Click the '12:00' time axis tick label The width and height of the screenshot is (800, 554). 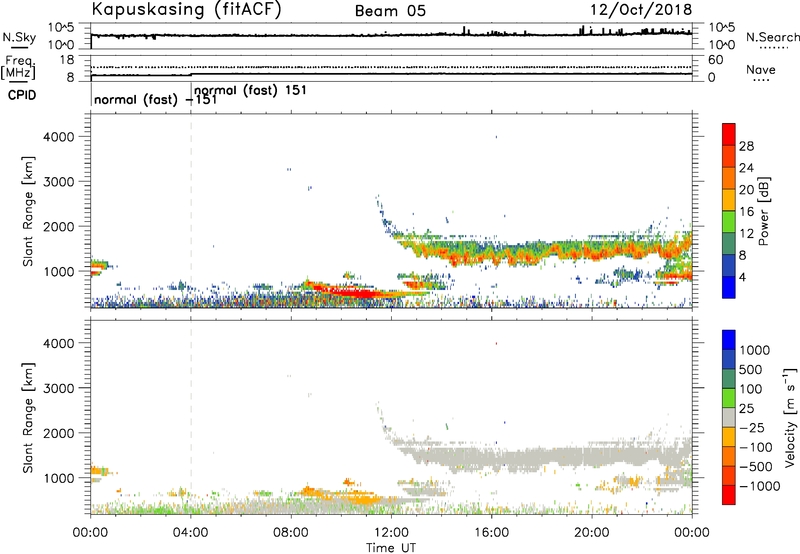(391, 533)
